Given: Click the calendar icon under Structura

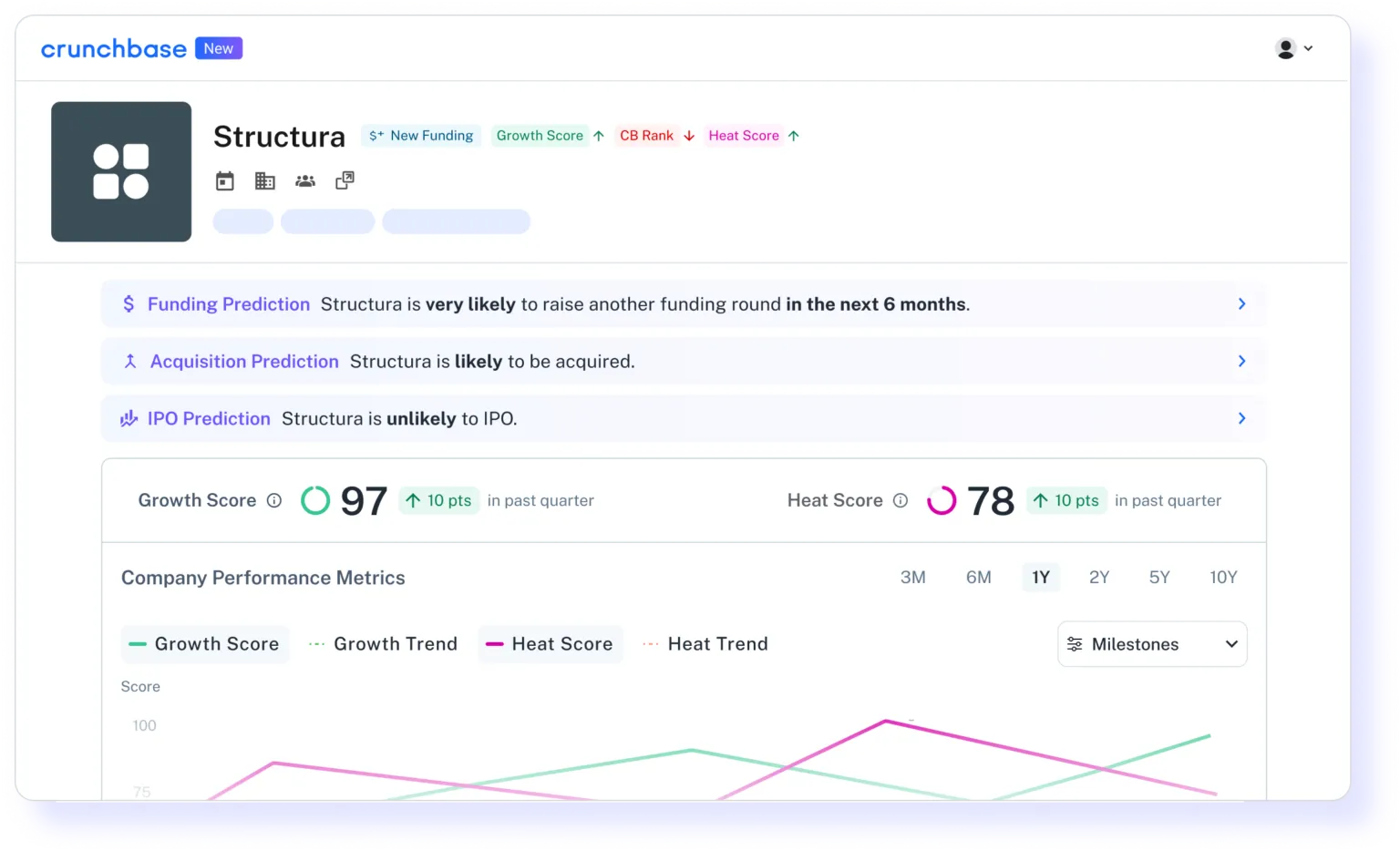Looking at the screenshot, I should pos(225,181).
